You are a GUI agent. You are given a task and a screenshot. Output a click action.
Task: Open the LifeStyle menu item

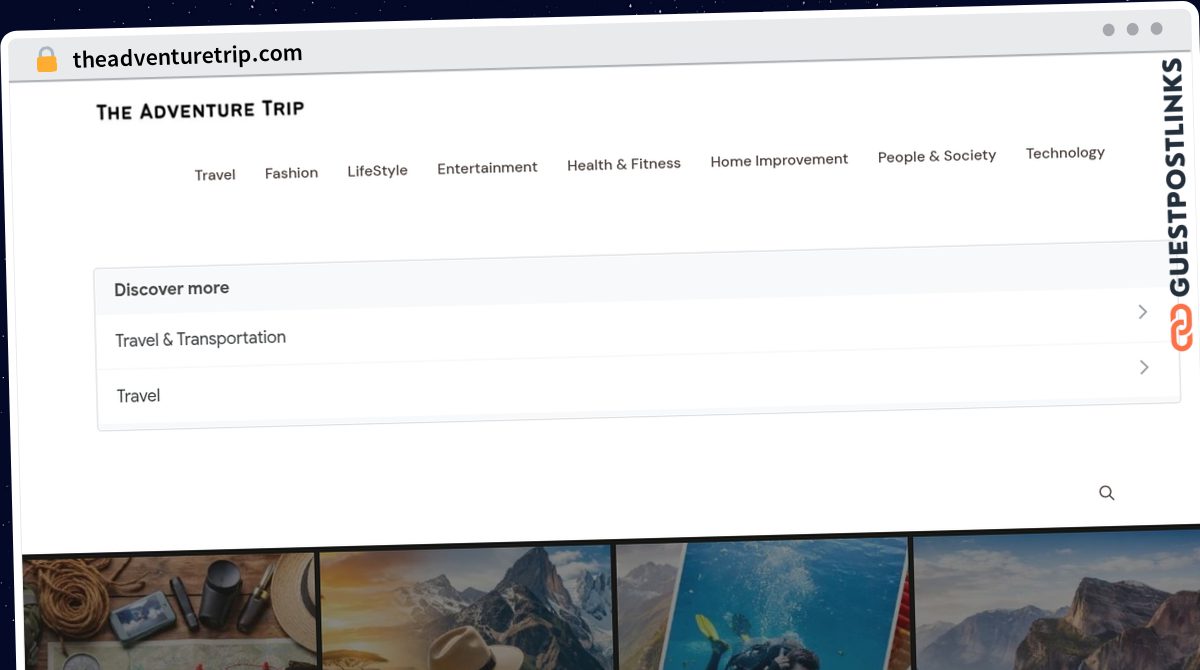click(377, 171)
